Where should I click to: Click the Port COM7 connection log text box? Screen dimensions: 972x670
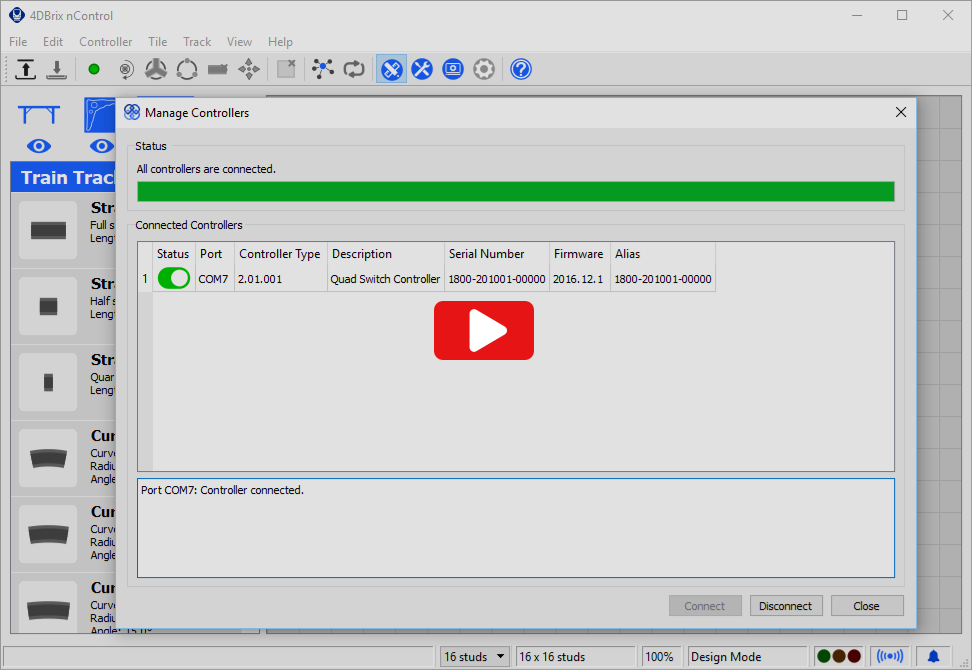[516, 528]
